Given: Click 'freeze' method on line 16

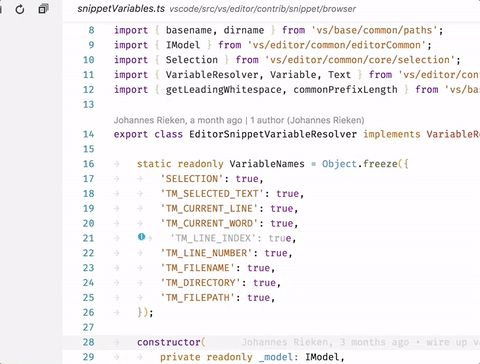Looking at the screenshot, I should (380, 164).
